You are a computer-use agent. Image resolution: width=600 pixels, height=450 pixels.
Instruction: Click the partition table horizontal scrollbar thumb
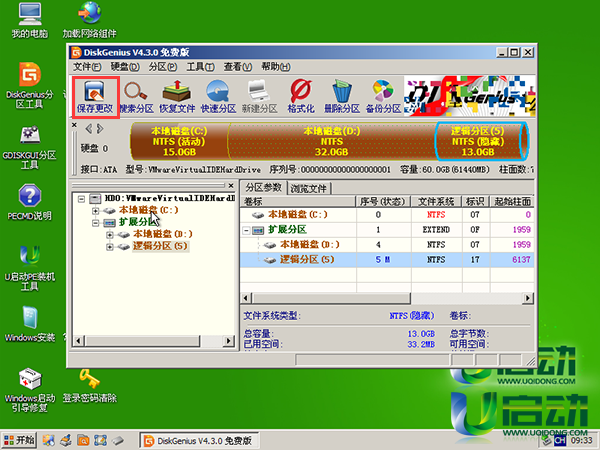(331, 298)
